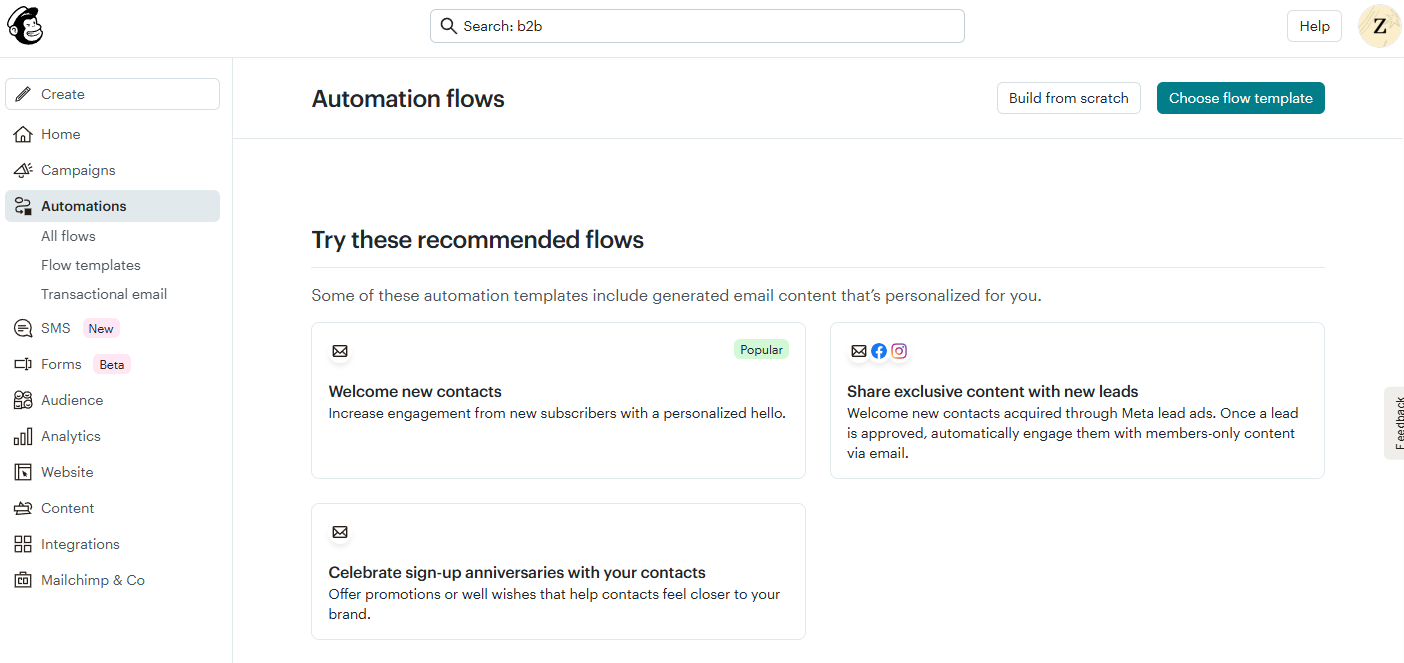Click the Audience people icon
This screenshot has height=663, width=1404.
click(x=23, y=400)
